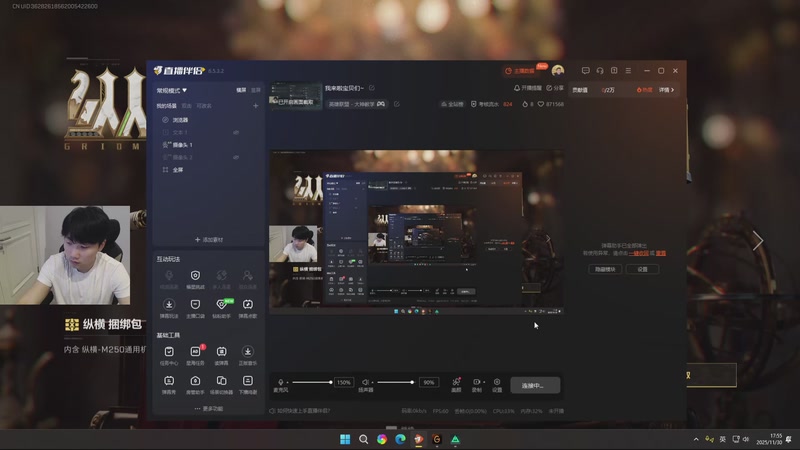The height and width of the screenshot is (450, 800).
Task: Open the 正版音乐 licensed music tool
Action: click(x=247, y=355)
